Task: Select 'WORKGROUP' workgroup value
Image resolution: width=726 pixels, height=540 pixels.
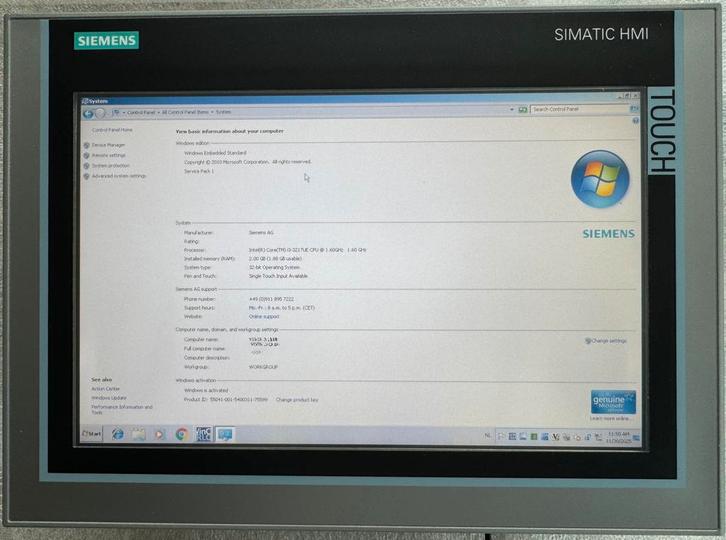Action: (x=263, y=367)
